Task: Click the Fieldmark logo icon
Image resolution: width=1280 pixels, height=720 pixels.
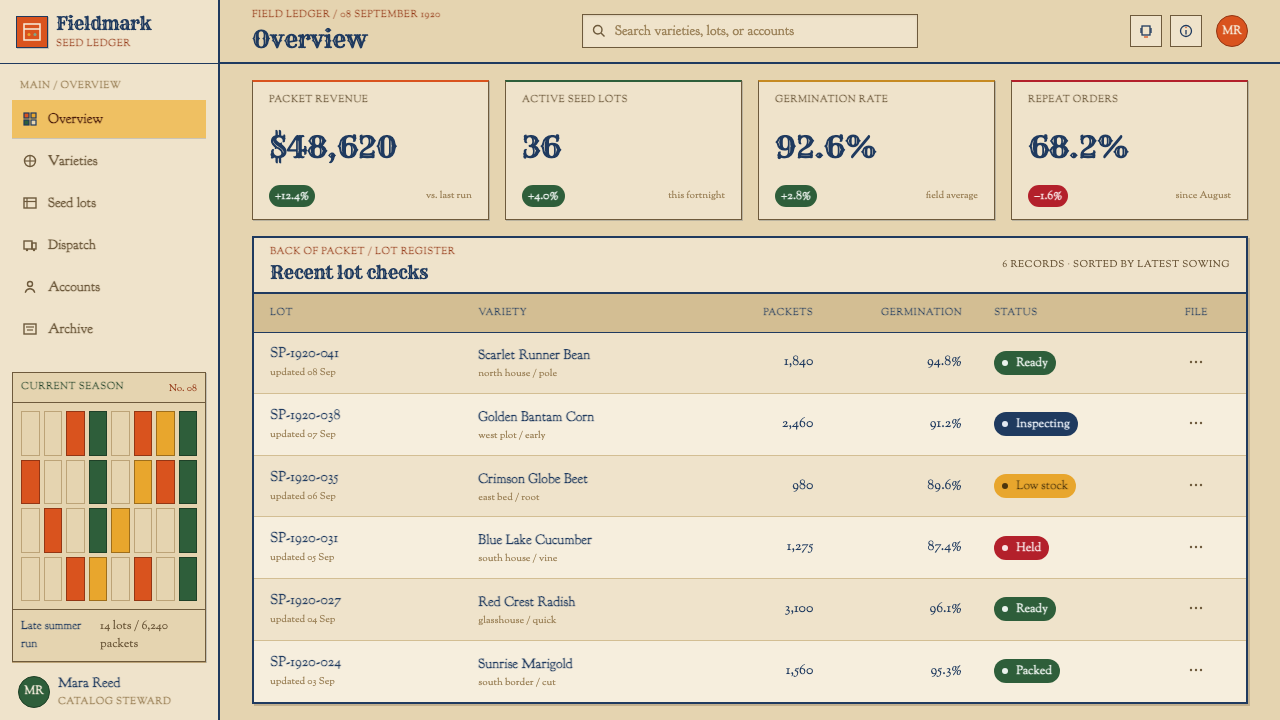Action: coord(32,32)
